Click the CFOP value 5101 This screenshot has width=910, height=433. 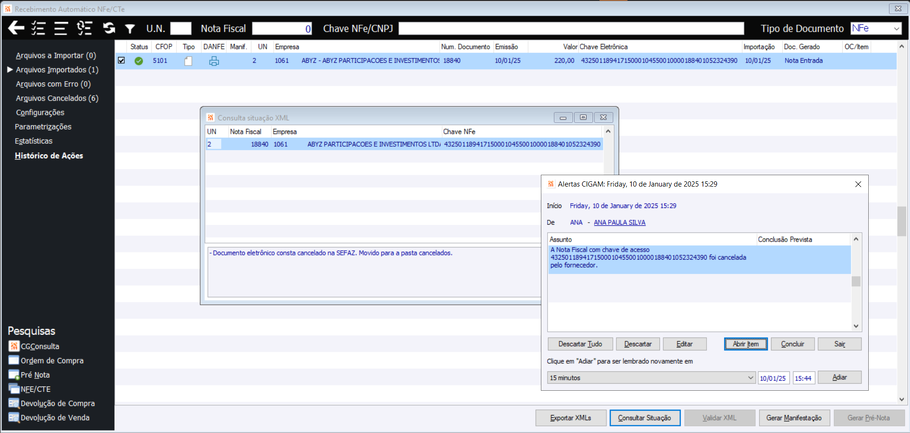point(160,60)
